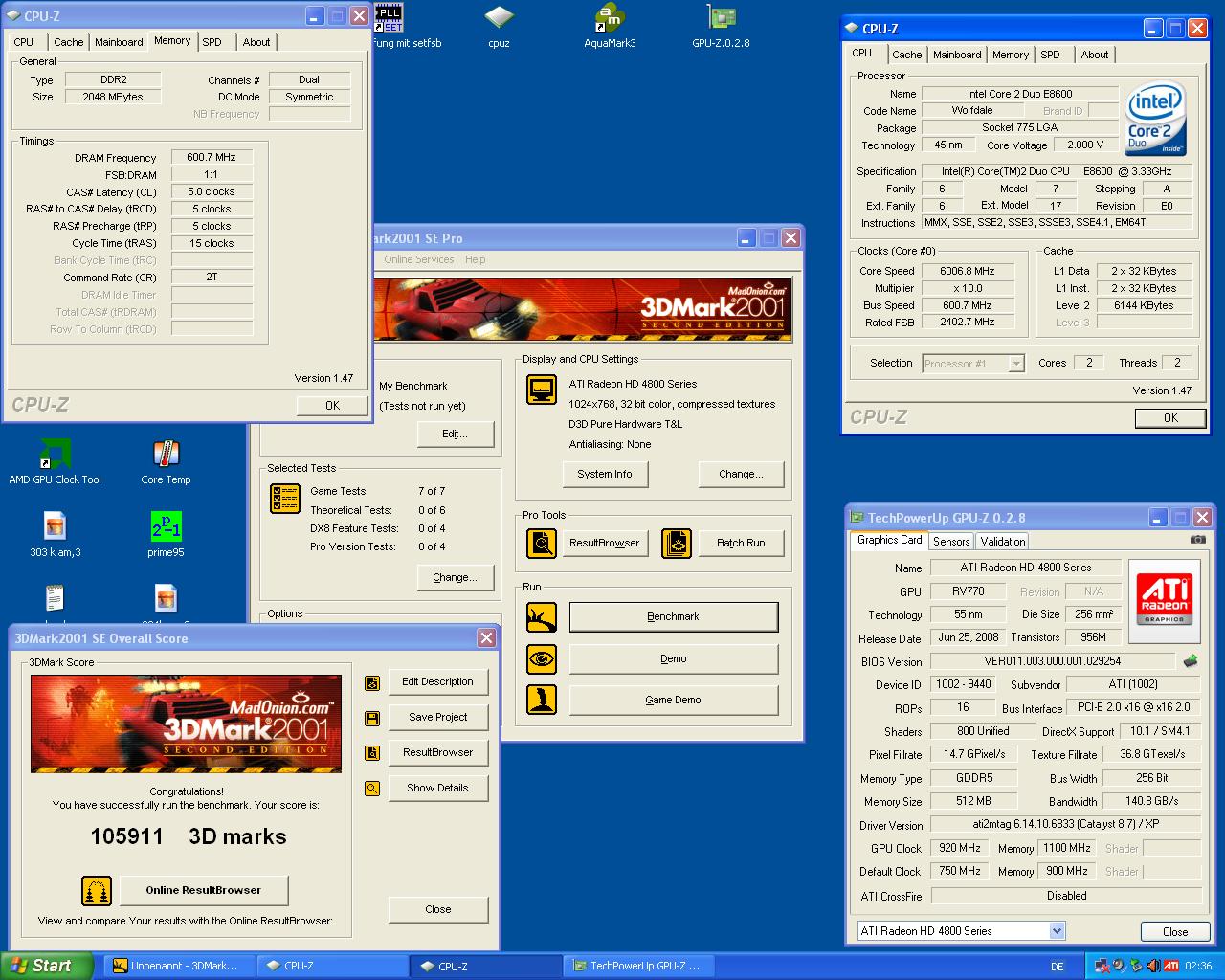Click the monitor icon in Display settings
This screenshot has width=1225, height=980.
pos(542,390)
